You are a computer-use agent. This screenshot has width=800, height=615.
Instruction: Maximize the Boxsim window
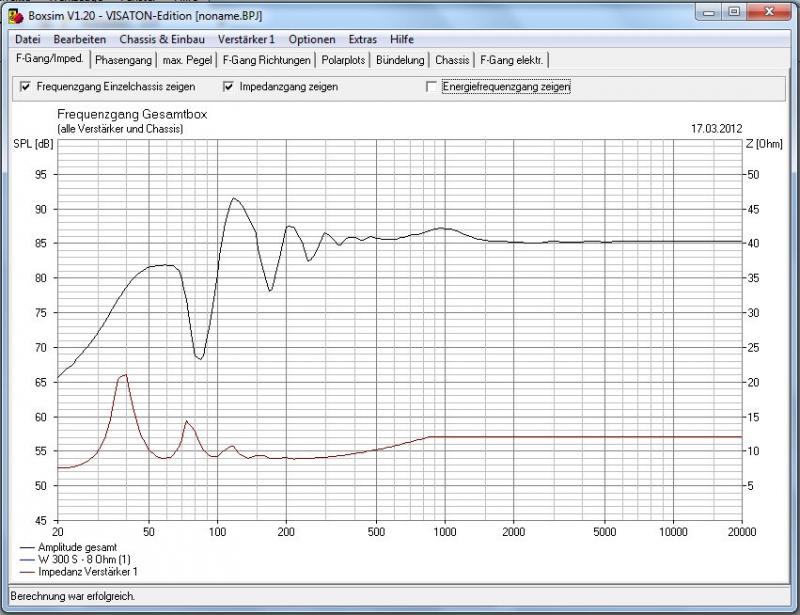point(733,13)
